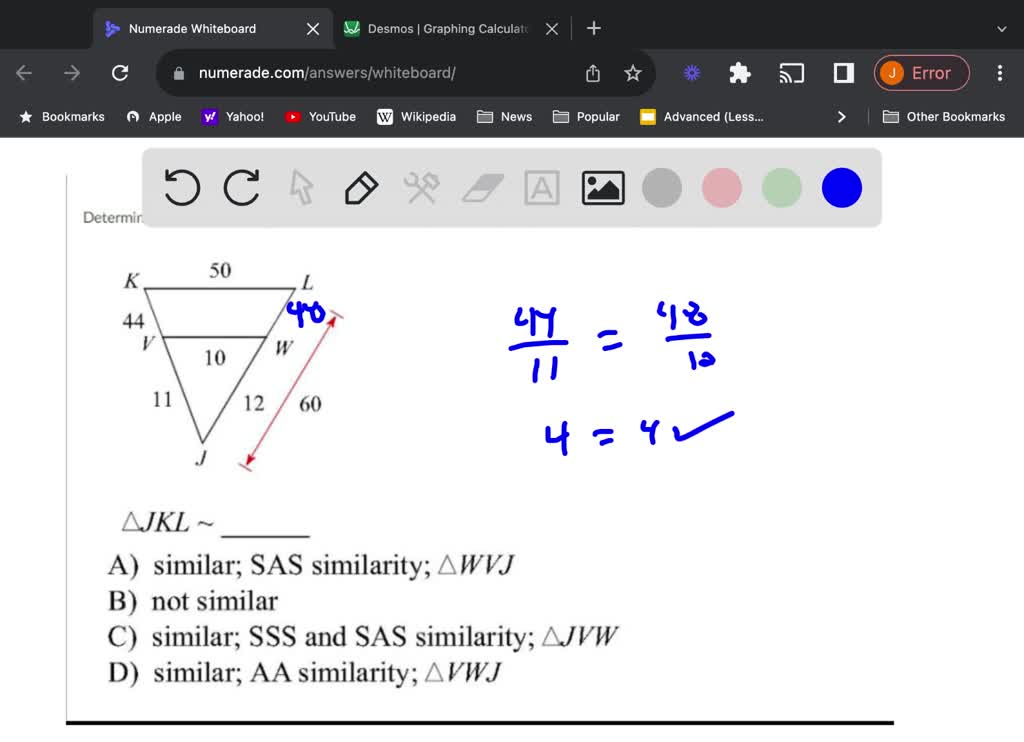Click the Redo icon on the whiteboard toolbar

241,187
